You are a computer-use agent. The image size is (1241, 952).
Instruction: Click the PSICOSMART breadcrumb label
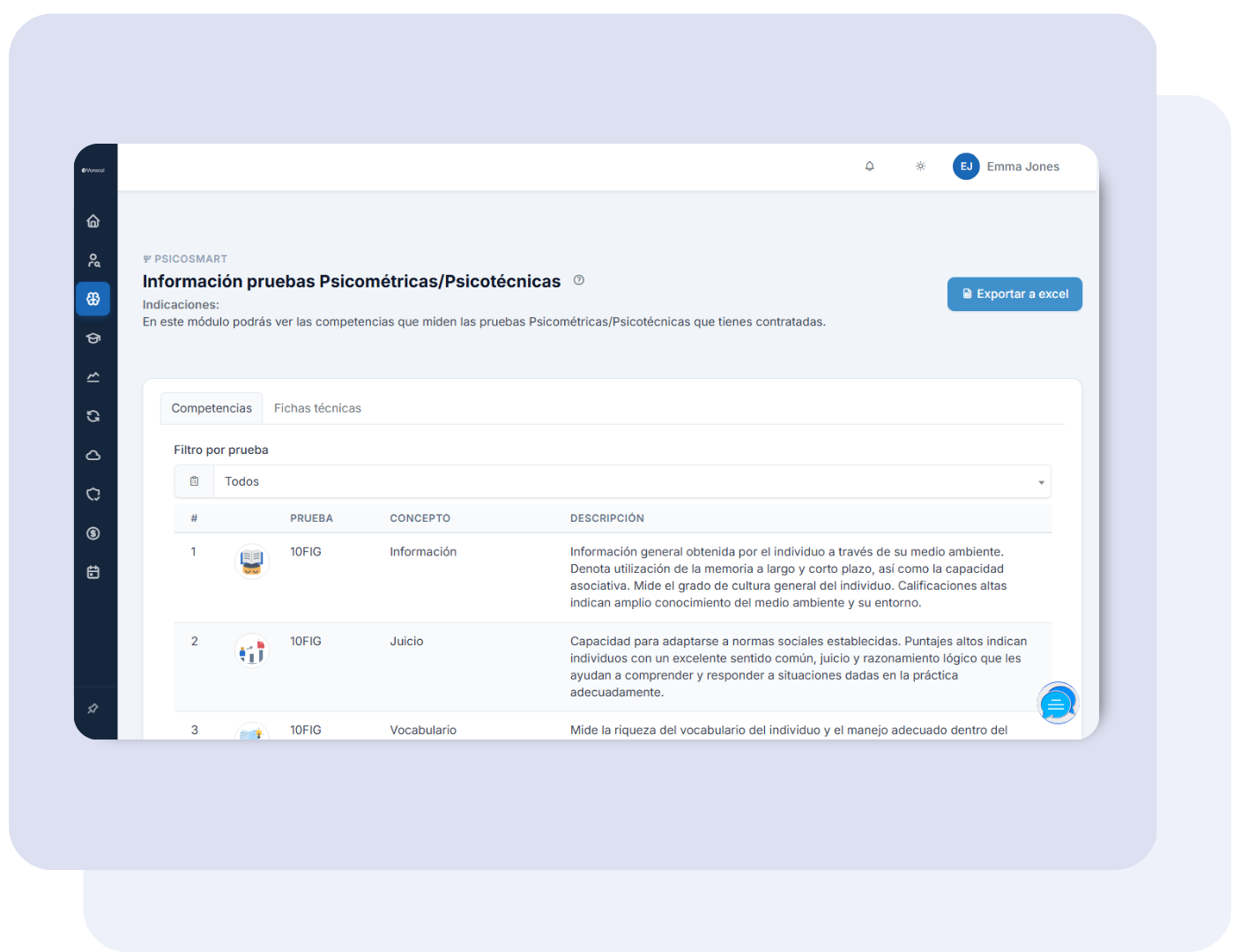(185, 259)
